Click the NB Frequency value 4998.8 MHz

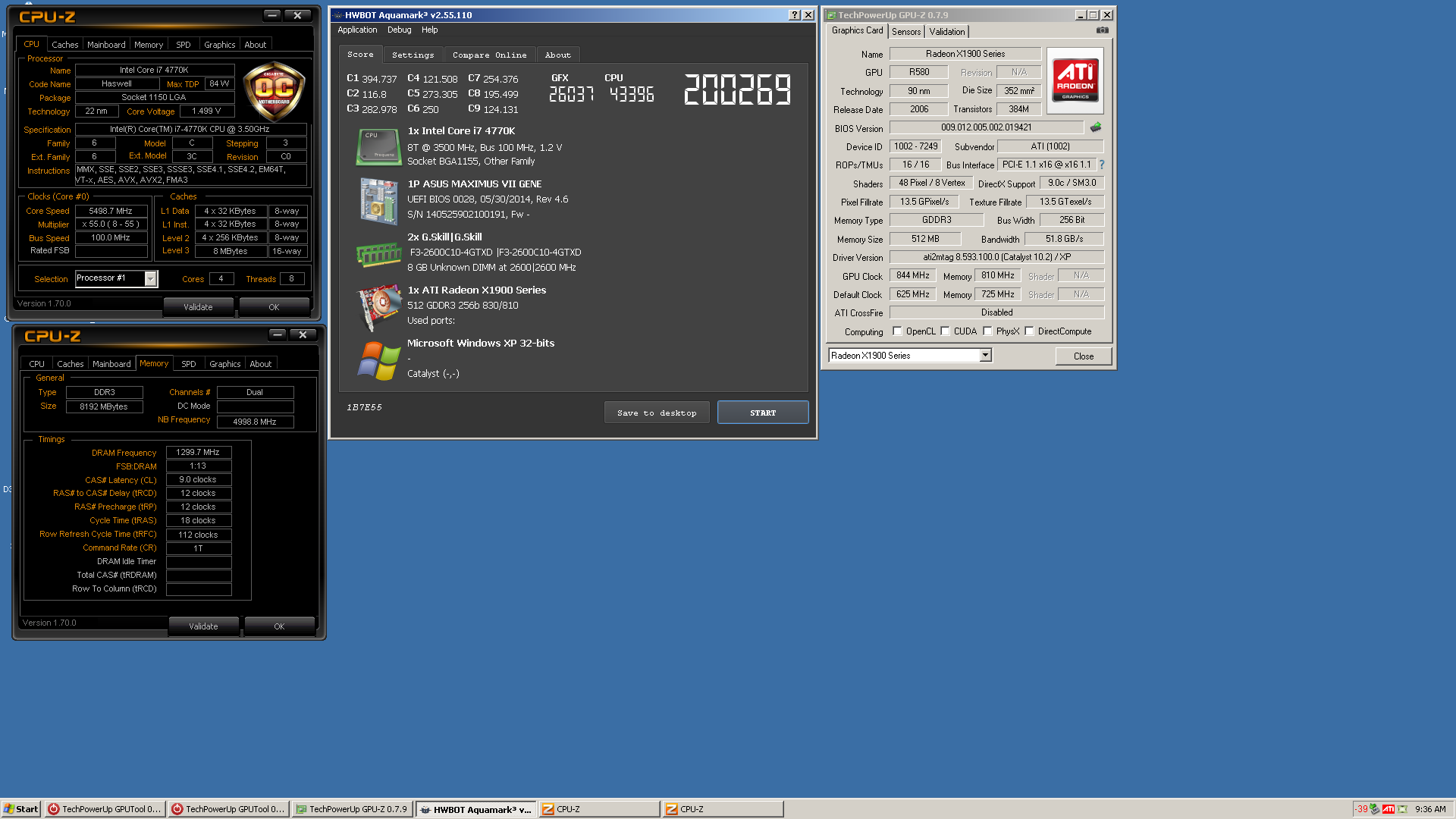pyautogui.click(x=255, y=422)
